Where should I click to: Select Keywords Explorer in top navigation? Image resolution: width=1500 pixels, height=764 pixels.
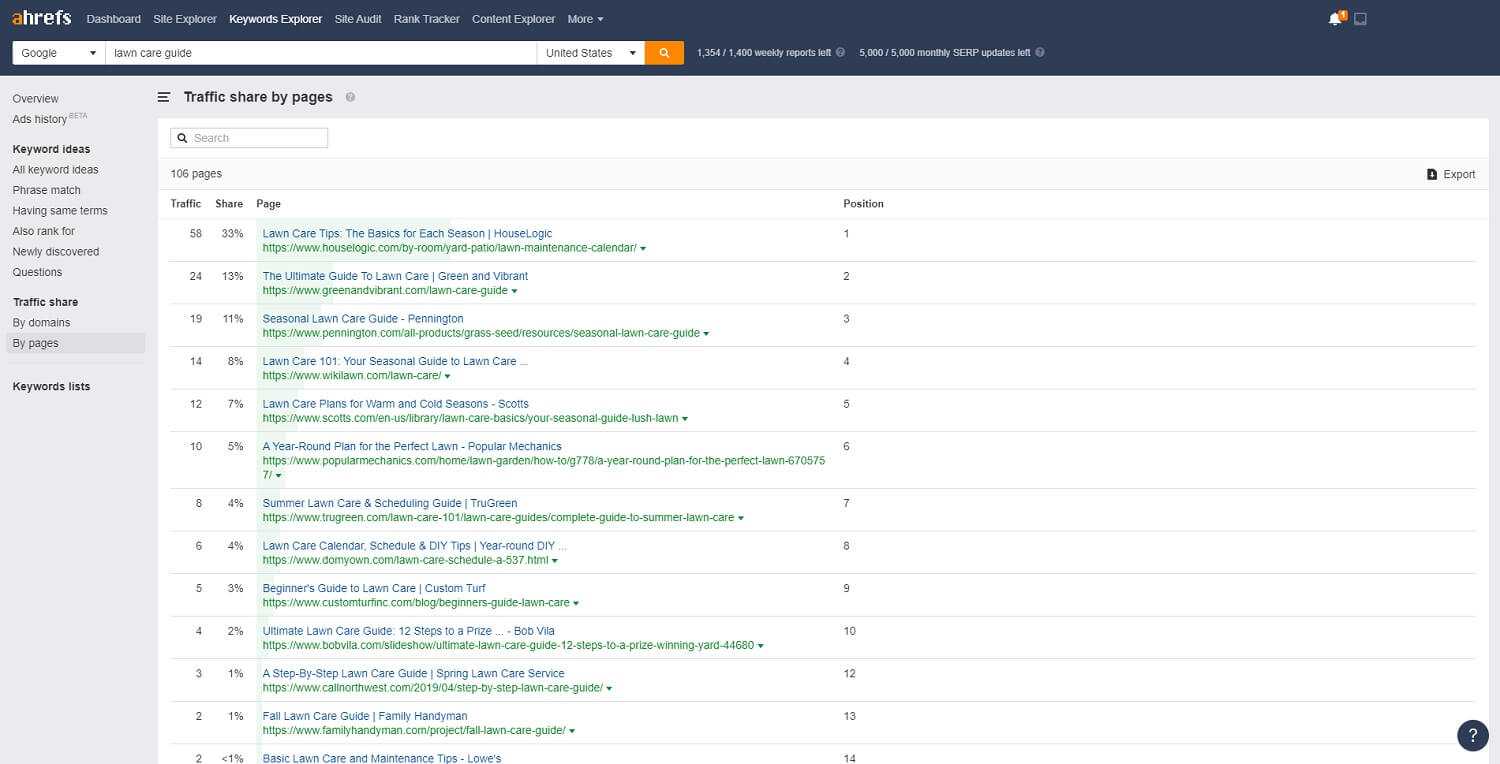[x=276, y=19]
